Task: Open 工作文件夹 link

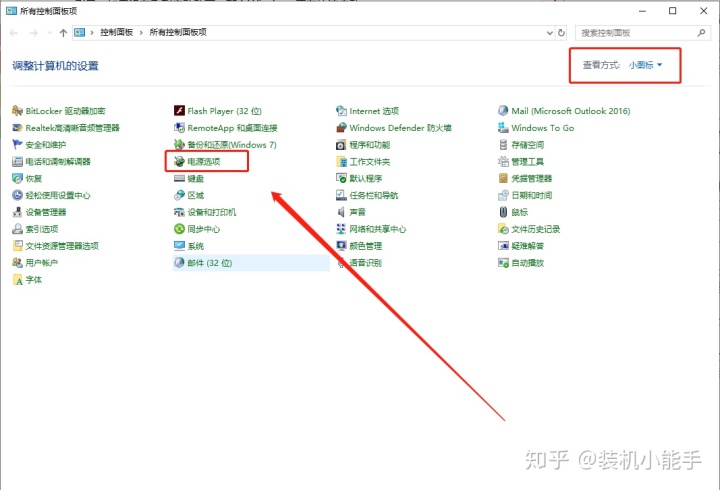Action: (370, 162)
